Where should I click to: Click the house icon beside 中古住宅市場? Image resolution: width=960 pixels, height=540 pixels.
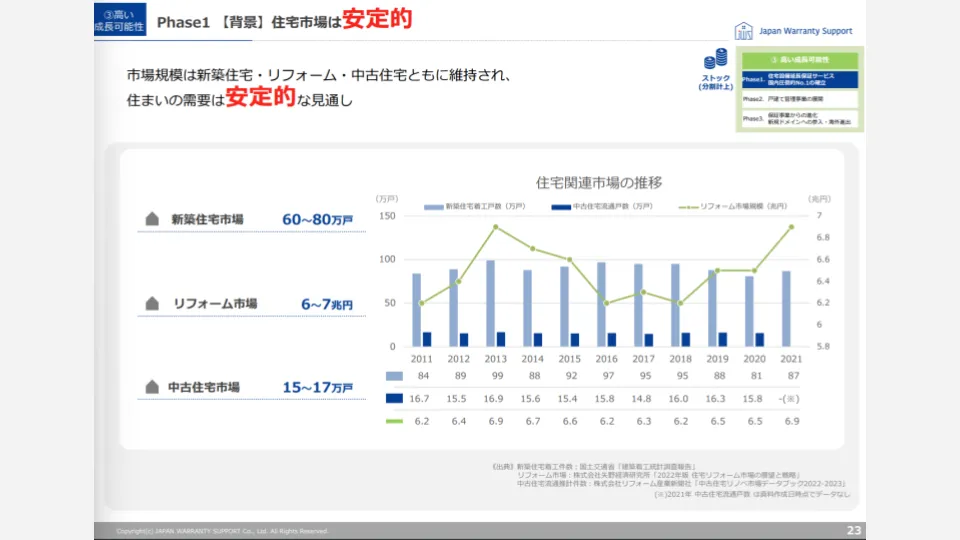pyautogui.click(x=152, y=386)
